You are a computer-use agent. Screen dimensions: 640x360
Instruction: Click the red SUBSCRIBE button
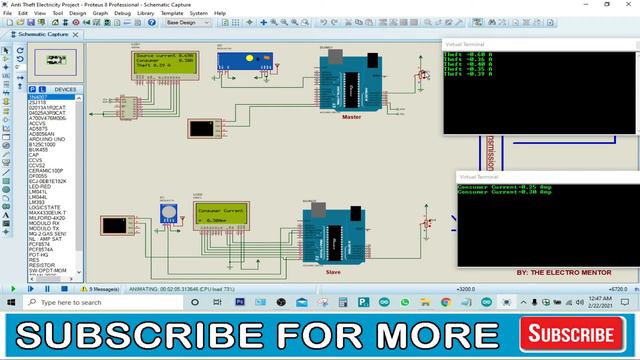point(572,334)
